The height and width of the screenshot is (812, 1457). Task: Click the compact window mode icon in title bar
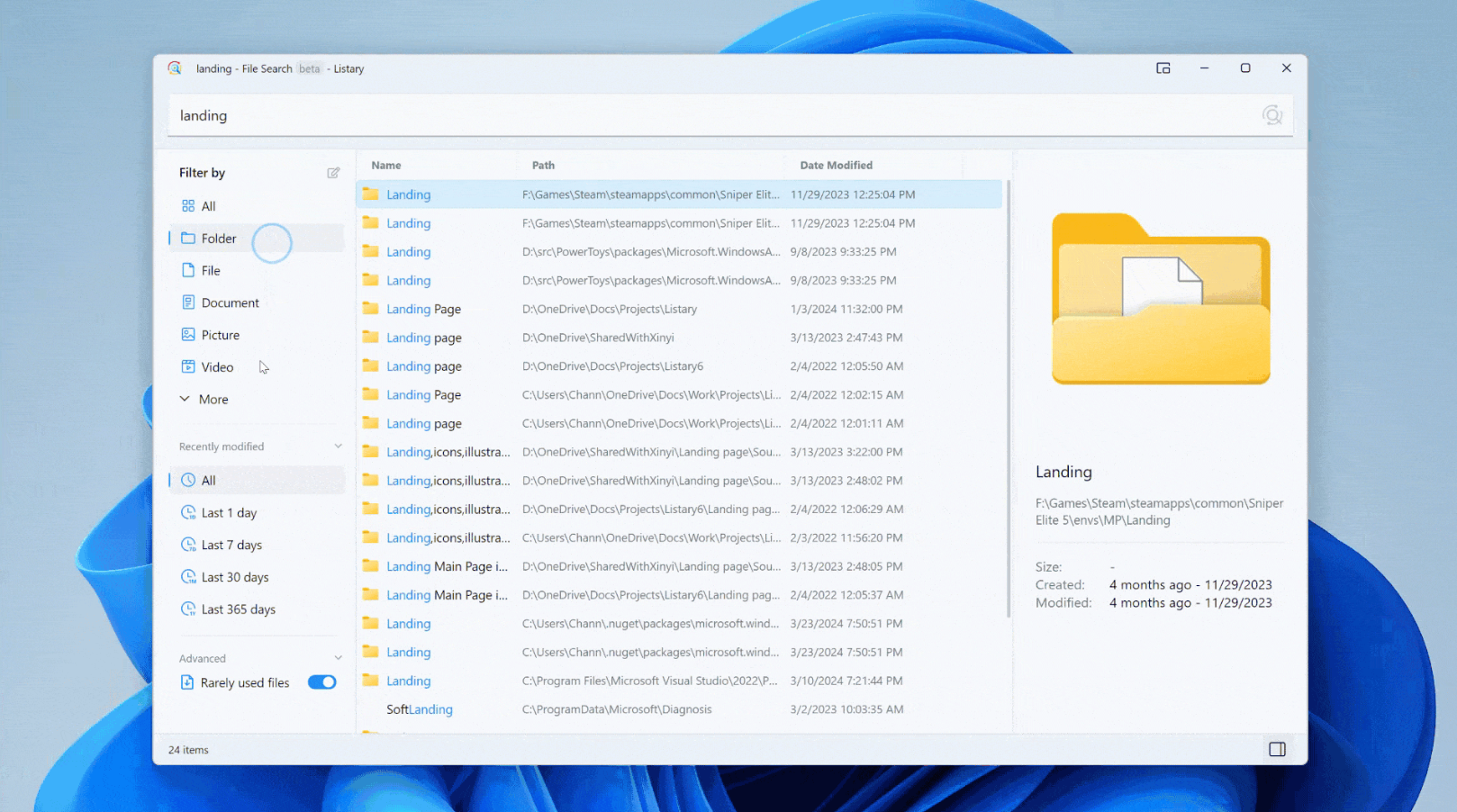[1163, 68]
